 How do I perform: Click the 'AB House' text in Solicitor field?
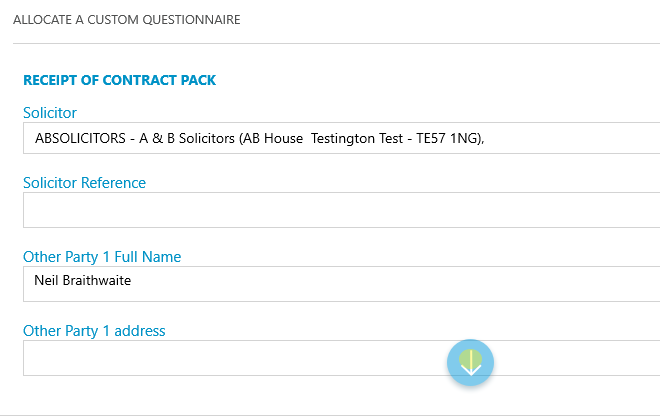pyautogui.click(x=273, y=138)
